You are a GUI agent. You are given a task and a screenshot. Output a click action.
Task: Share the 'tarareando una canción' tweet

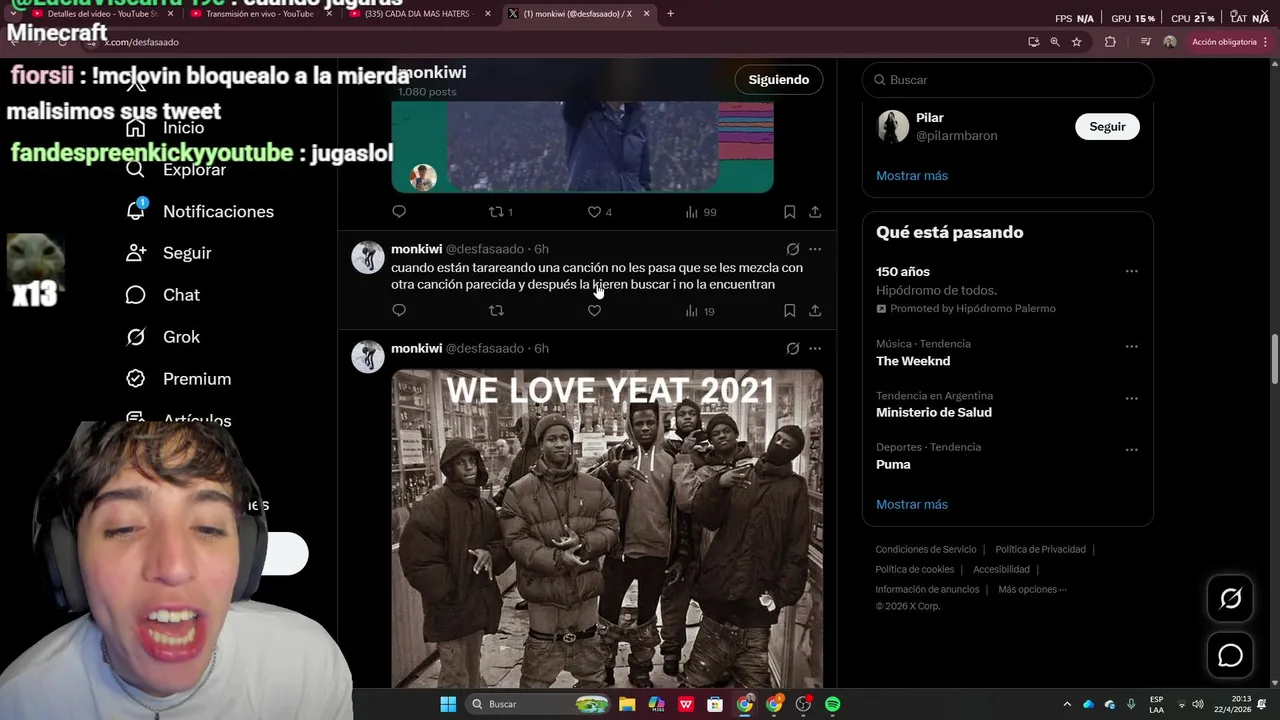(x=815, y=311)
